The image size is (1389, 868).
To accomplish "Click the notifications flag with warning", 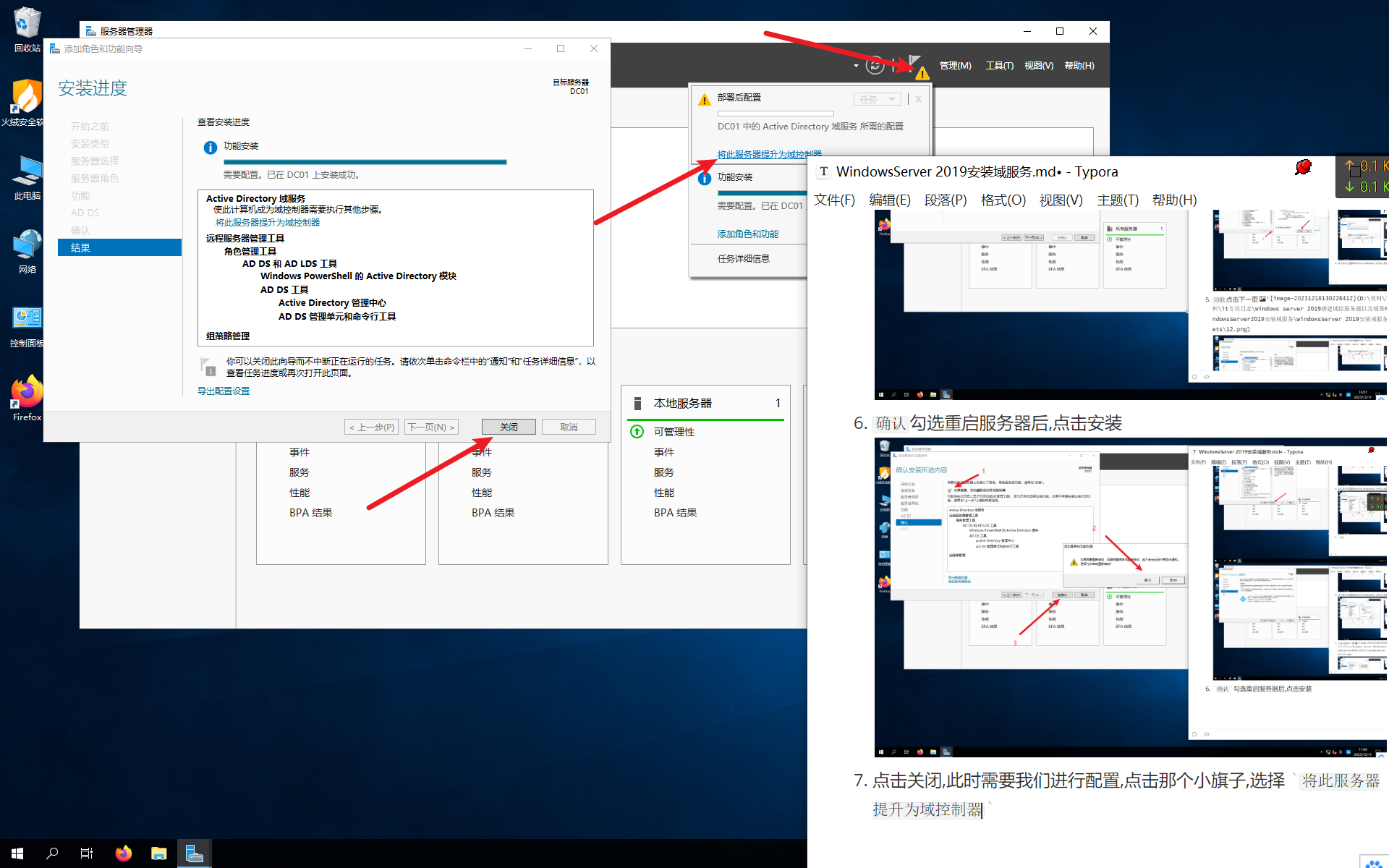I will [917, 66].
